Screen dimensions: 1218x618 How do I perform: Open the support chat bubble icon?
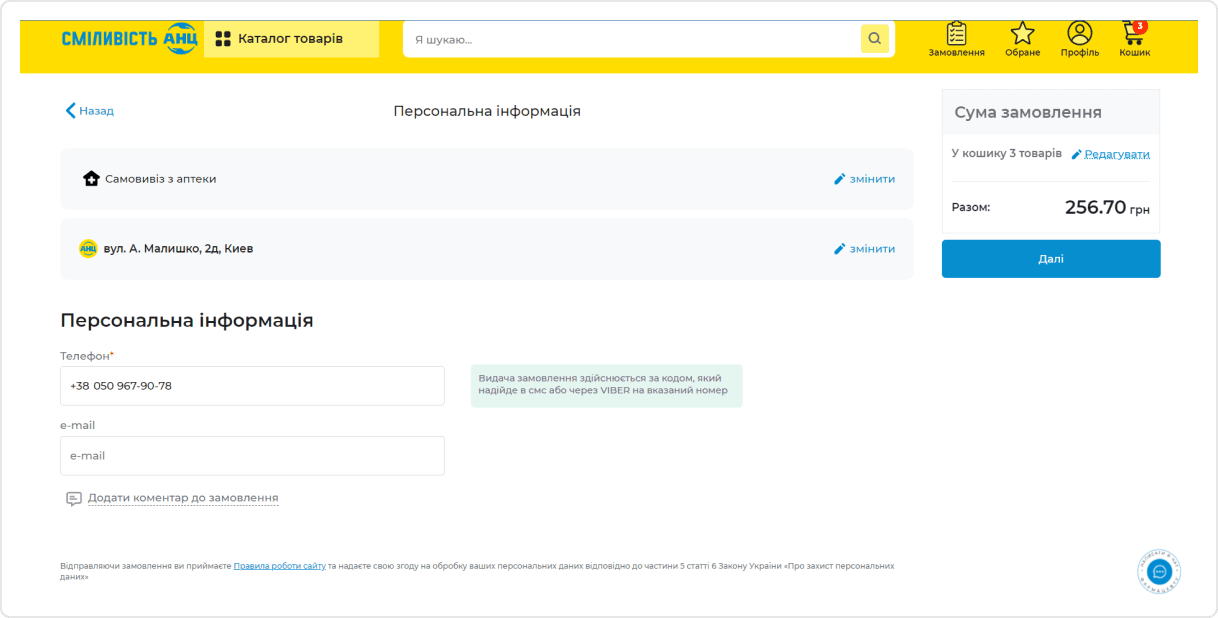click(x=1157, y=571)
